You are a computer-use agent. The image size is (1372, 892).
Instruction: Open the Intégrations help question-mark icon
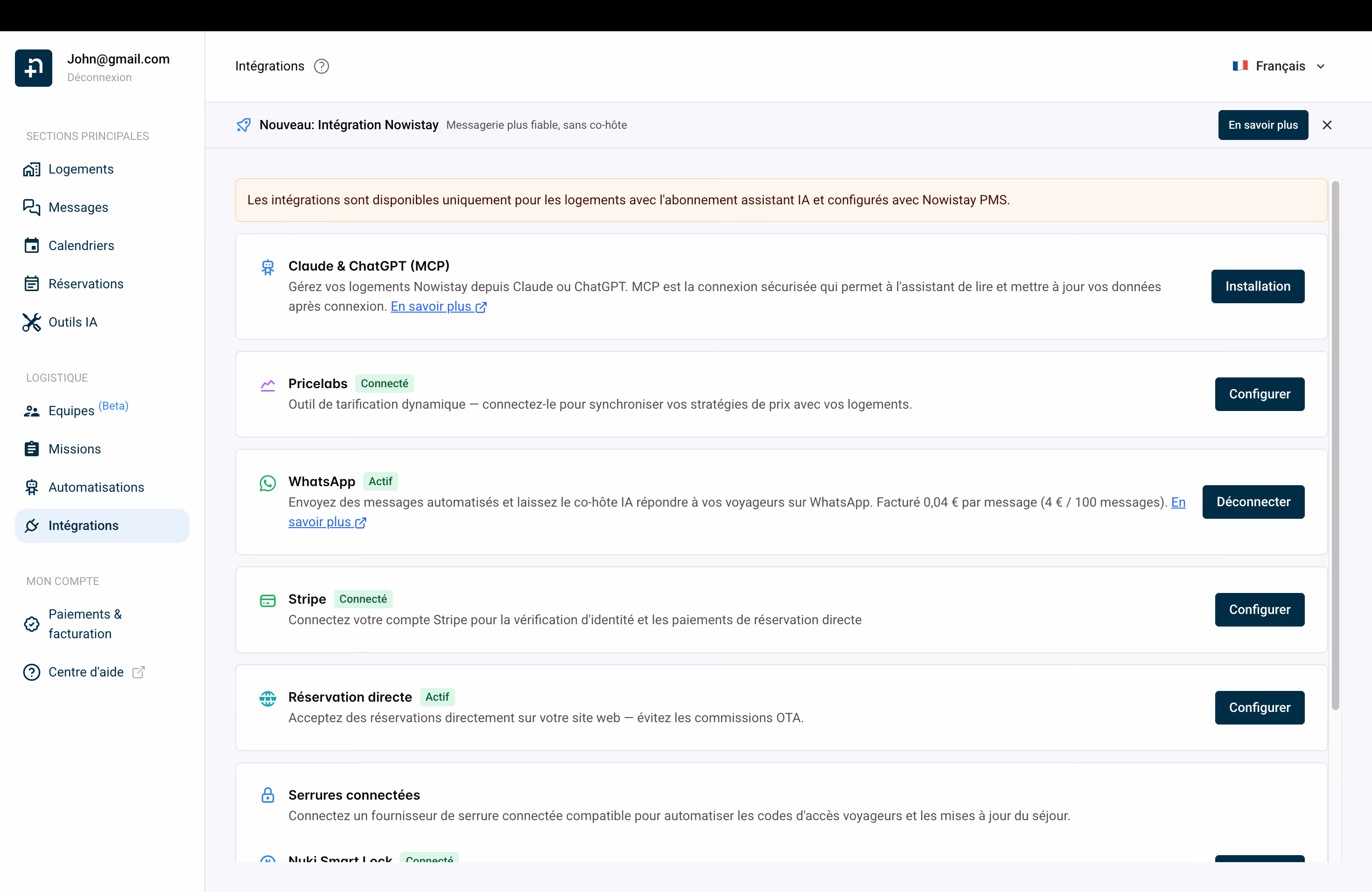tap(322, 66)
